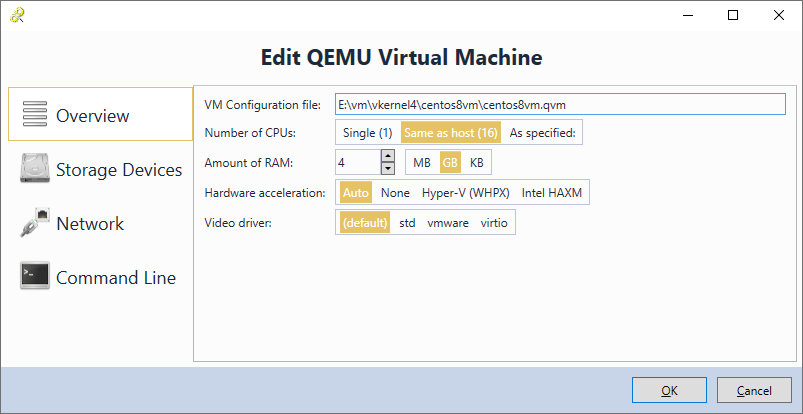Viewport: 803px width, 414px height.
Task: Select the Storage Devices hard disk icon
Action: pyautogui.click(x=35, y=168)
